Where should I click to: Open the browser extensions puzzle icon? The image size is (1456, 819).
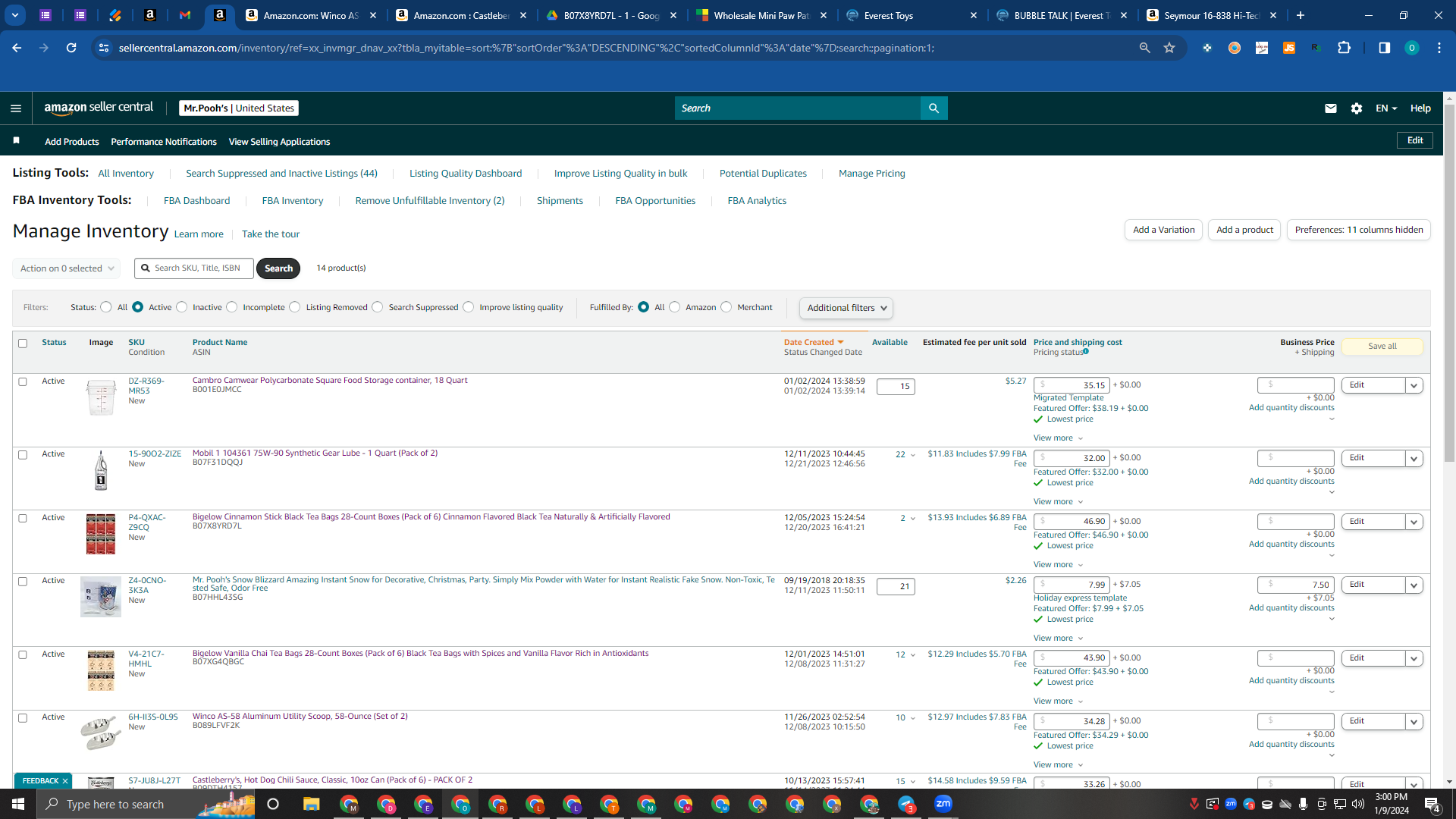point(1345,48)
